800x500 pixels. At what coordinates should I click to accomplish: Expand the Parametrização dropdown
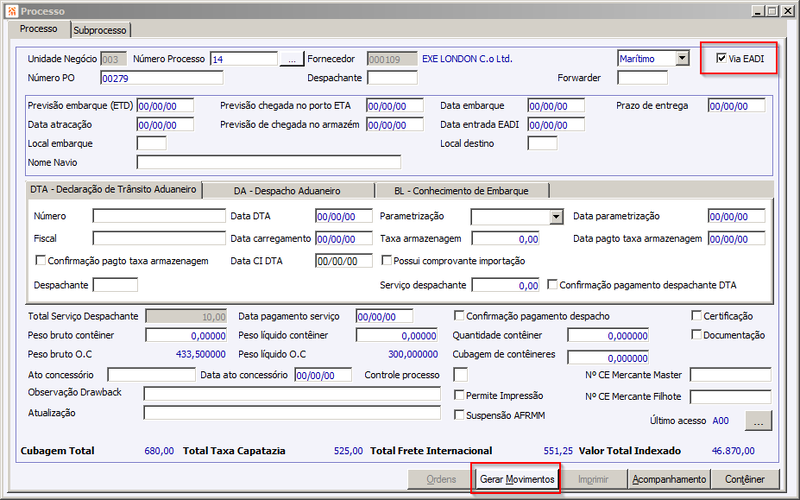click(x=556, y=217)
